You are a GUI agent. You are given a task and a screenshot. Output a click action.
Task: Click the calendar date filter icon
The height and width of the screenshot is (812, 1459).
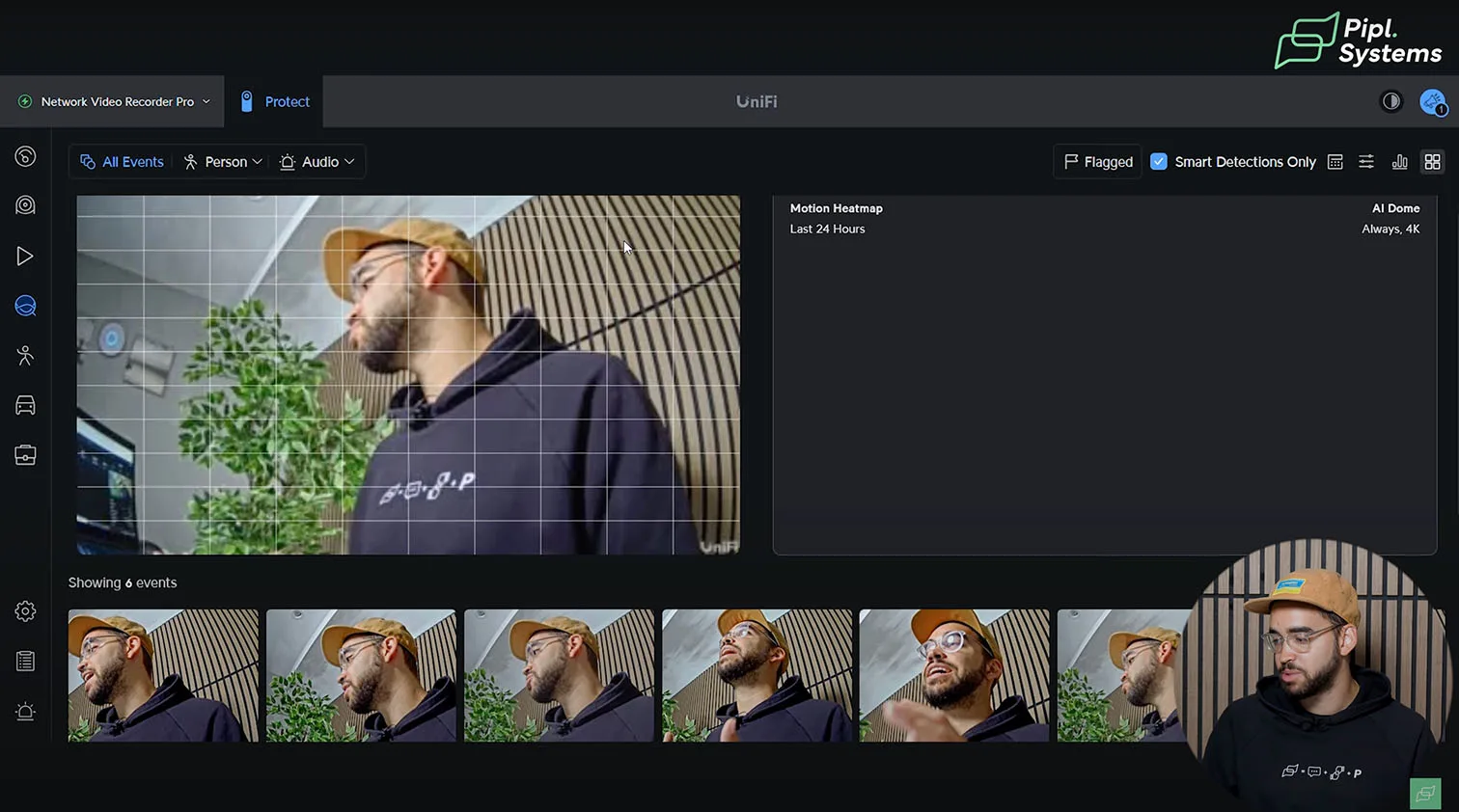[x=1335, y=162]
